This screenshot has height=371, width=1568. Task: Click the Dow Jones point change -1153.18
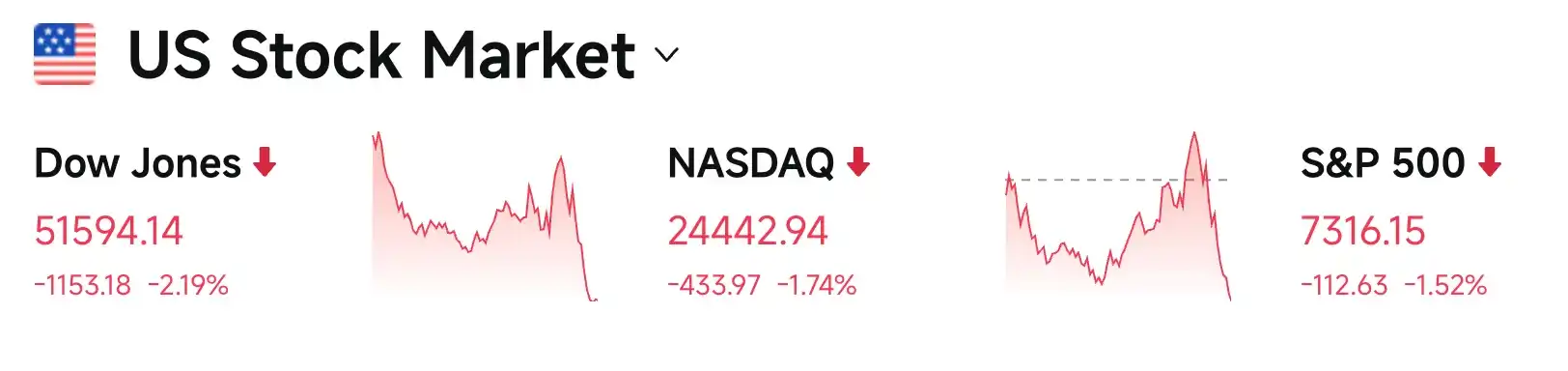pos(83,285)
